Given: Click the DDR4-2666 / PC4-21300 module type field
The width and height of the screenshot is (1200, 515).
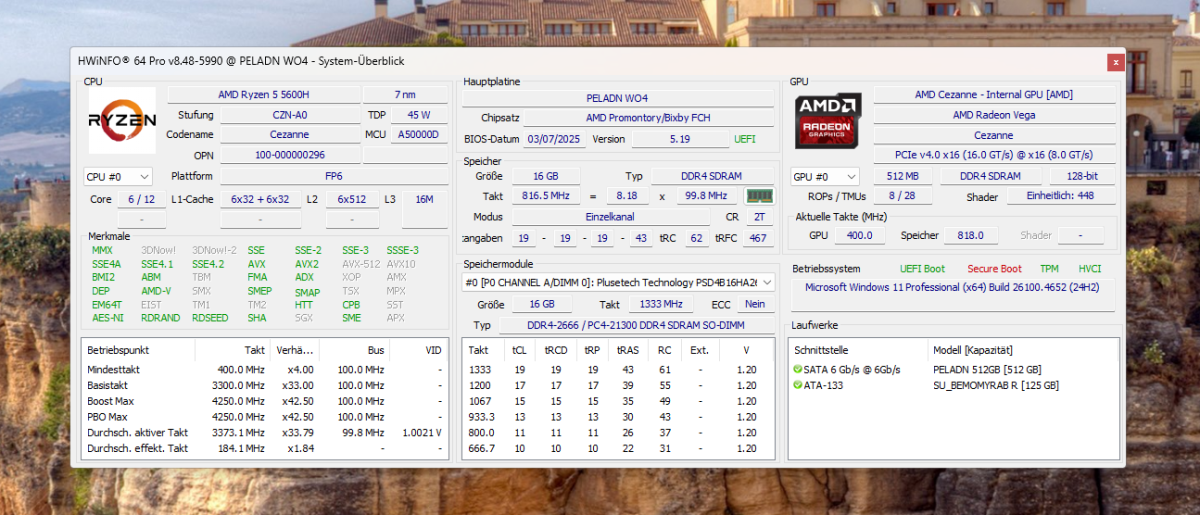Looking at the screenshot, I should 635,325.
